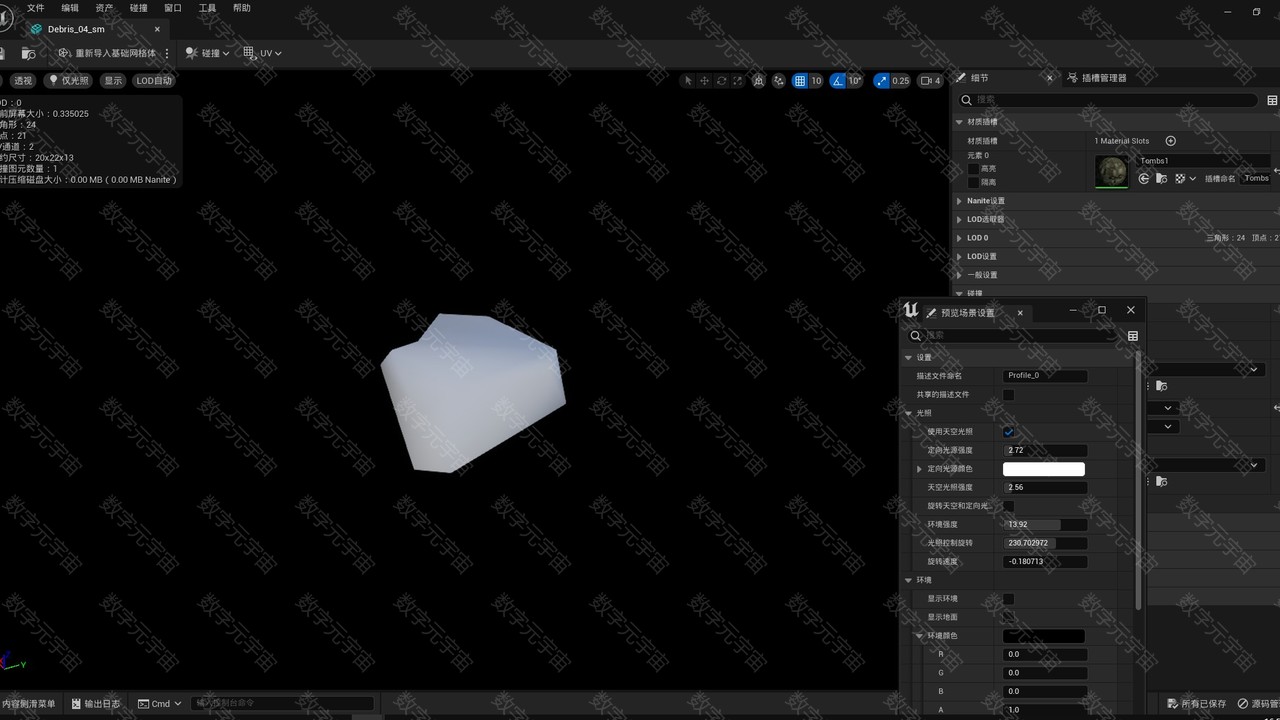
Task: Uncheck the 使用天空光照 checkbox
Action: click(1008, 432)
